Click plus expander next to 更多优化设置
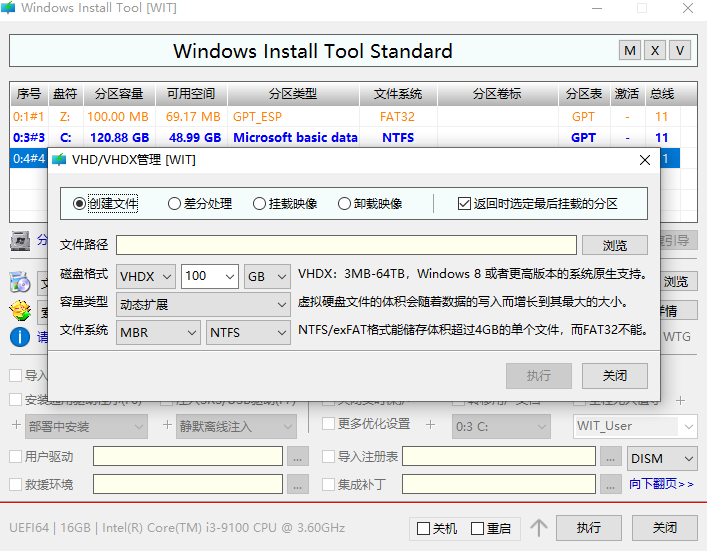Image resolution: width=707 pixels, height=551 pixels. [x=431, y=425]
